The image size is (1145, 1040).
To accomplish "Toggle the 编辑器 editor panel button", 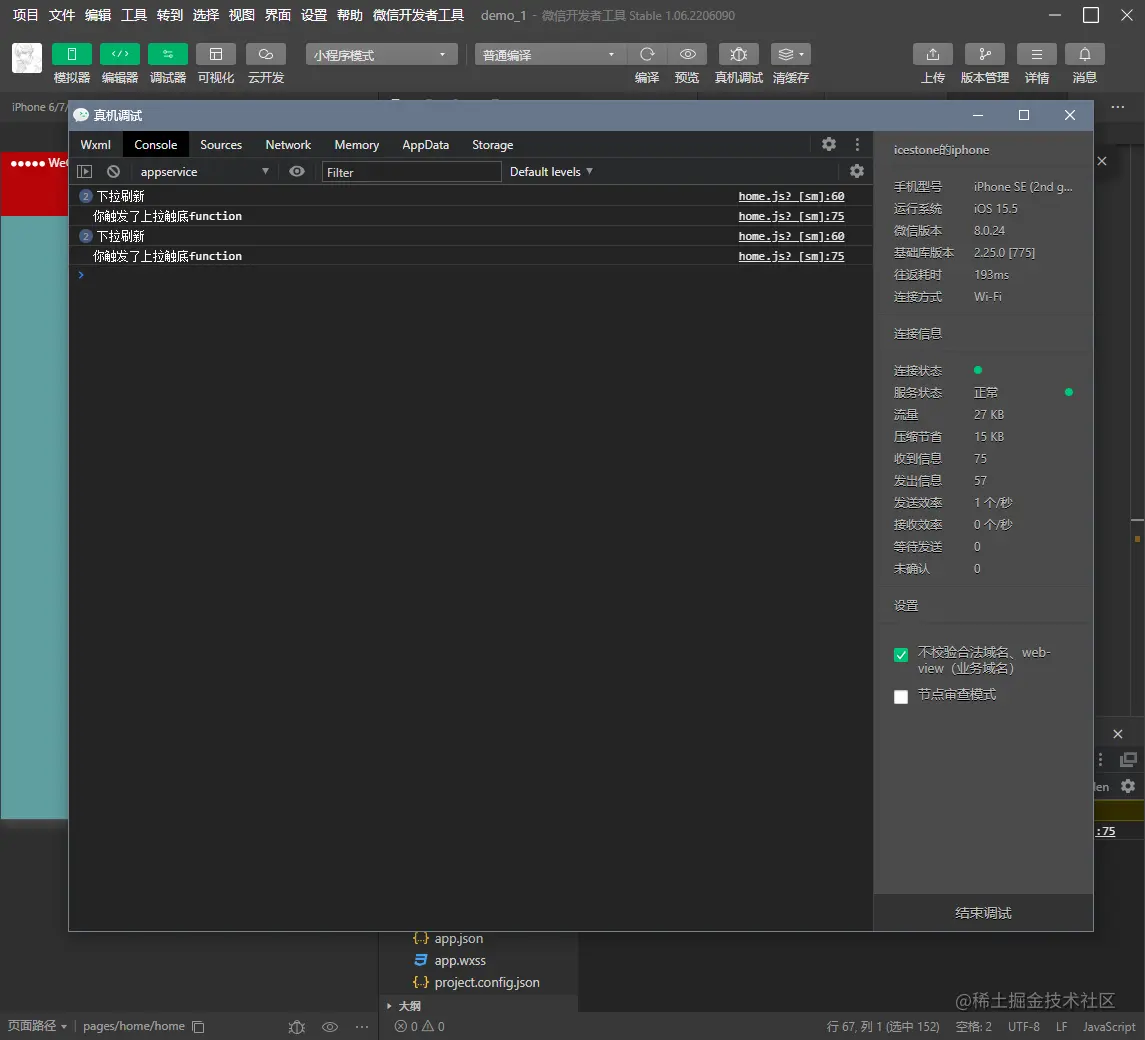I will pos(120,54).
